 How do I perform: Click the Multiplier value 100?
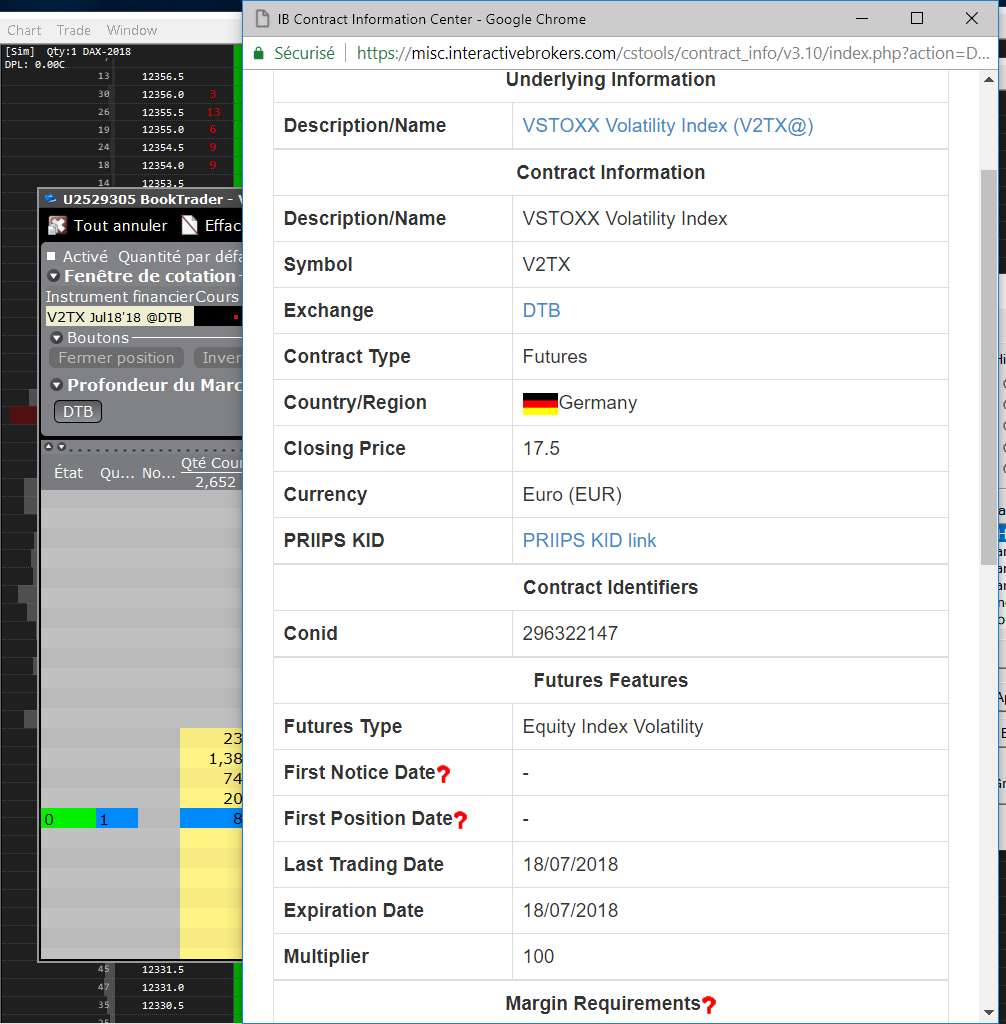click(x=538, y=956)
